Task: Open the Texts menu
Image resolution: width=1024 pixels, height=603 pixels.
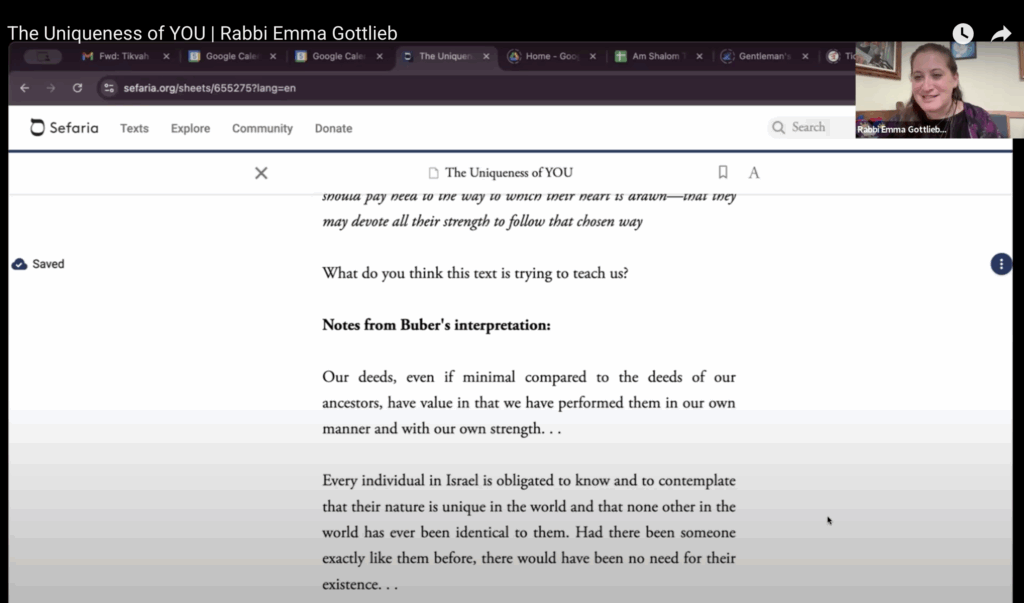Action: (134, 128)
